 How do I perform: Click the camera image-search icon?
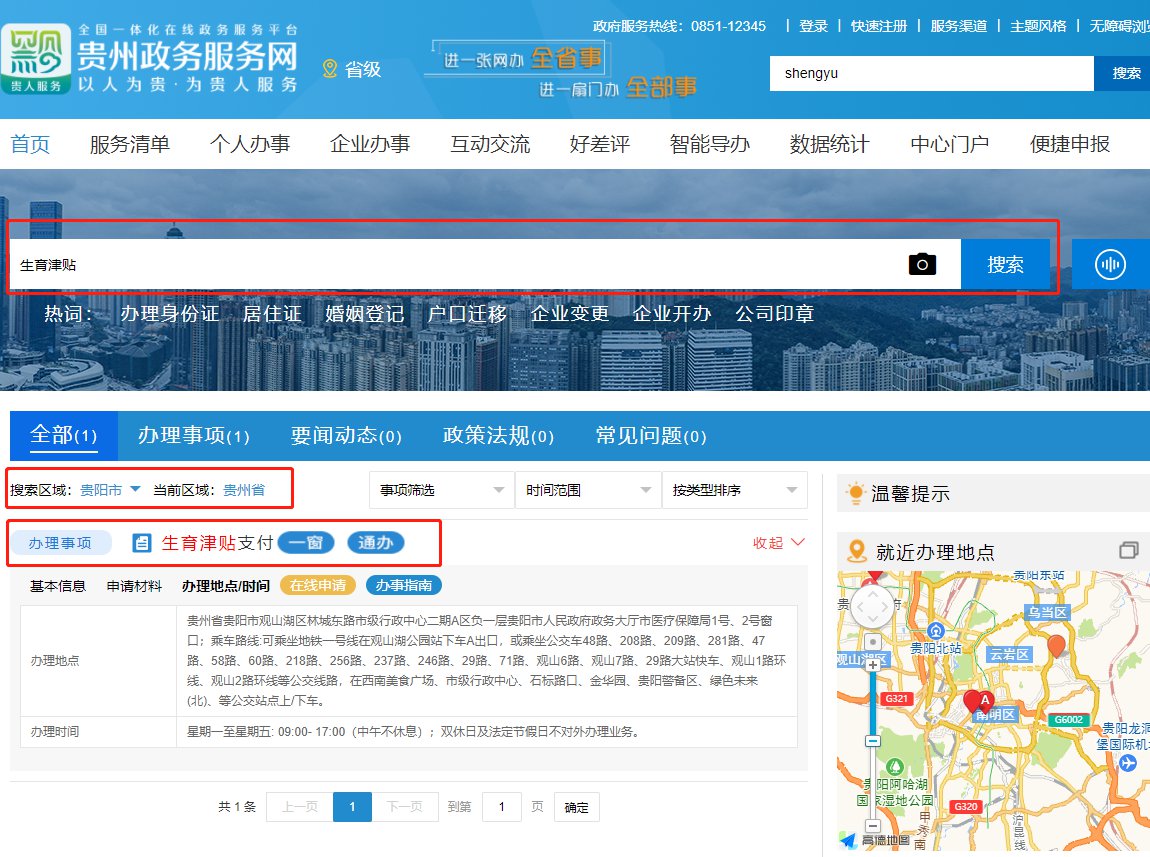coord(922,264)
